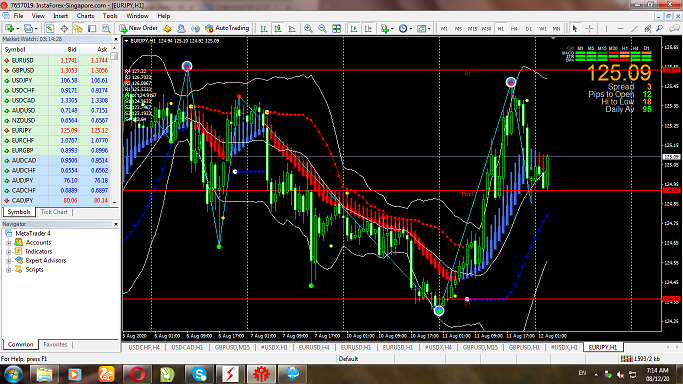The height and width of the screenshot is (384, 683).
Task: Open the Charts menu
Action: (85, 16)
